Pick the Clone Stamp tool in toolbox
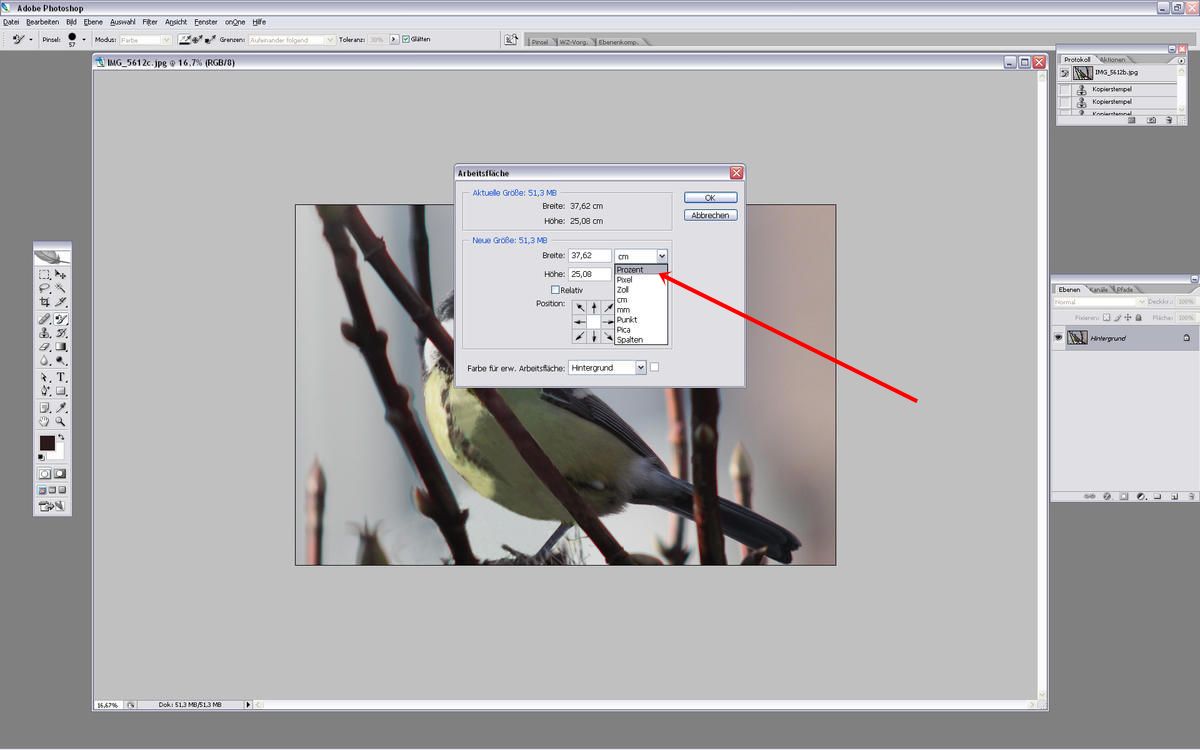 click(44, 333)
